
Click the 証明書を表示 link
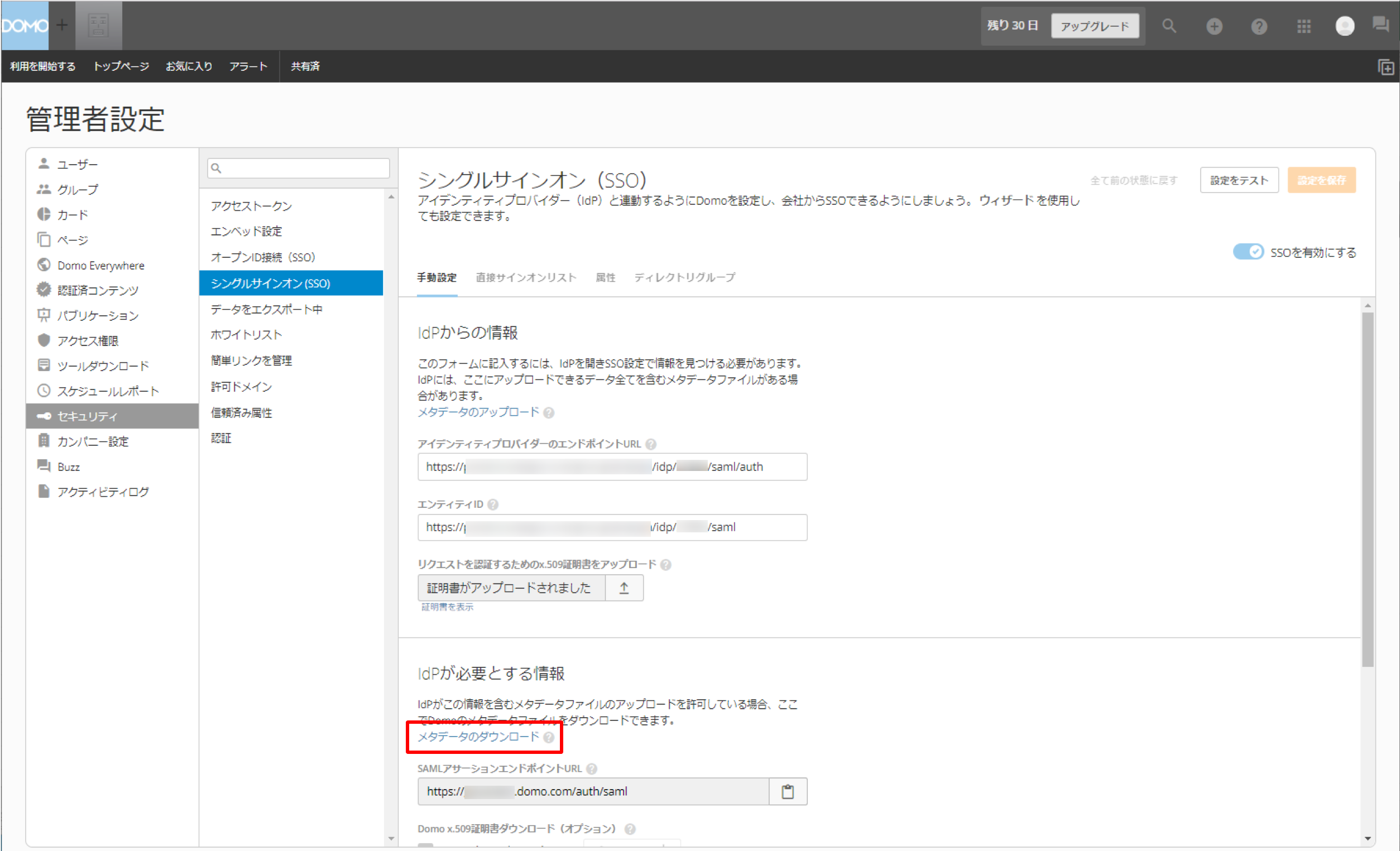[447, 607]
